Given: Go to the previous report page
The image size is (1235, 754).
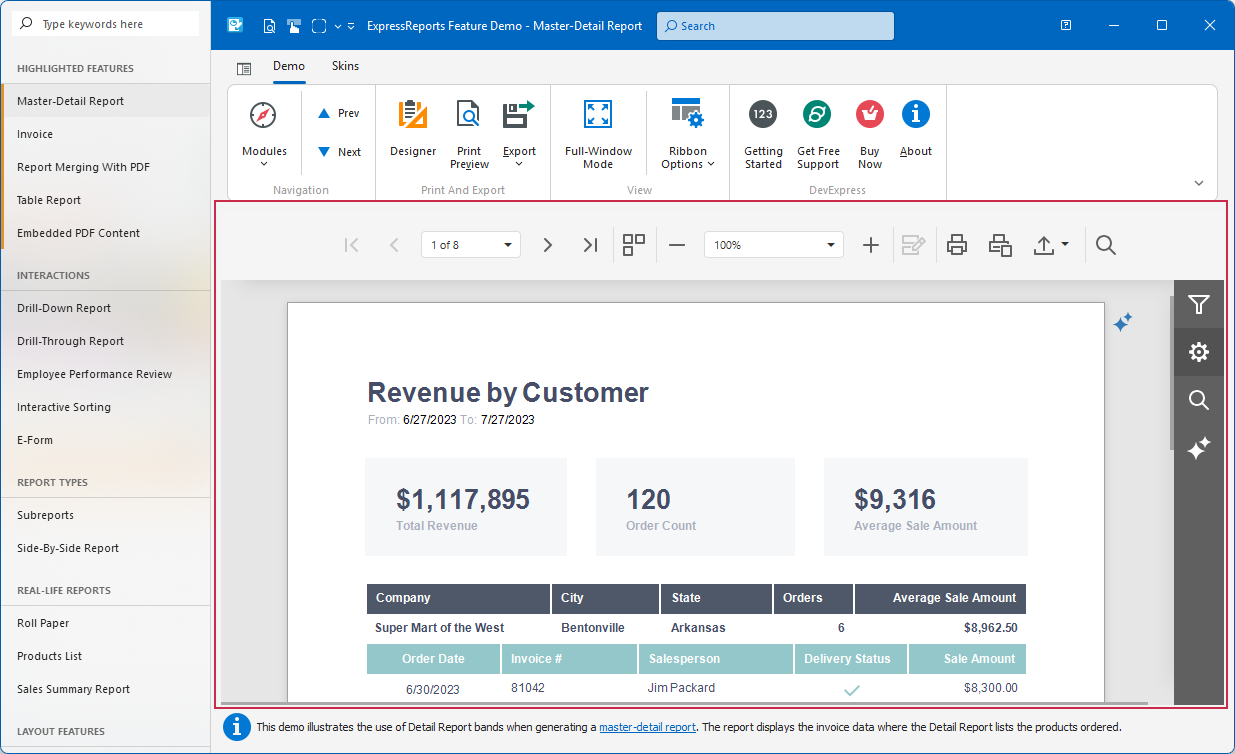Looking at the screenshot, I should coord(394,245).
